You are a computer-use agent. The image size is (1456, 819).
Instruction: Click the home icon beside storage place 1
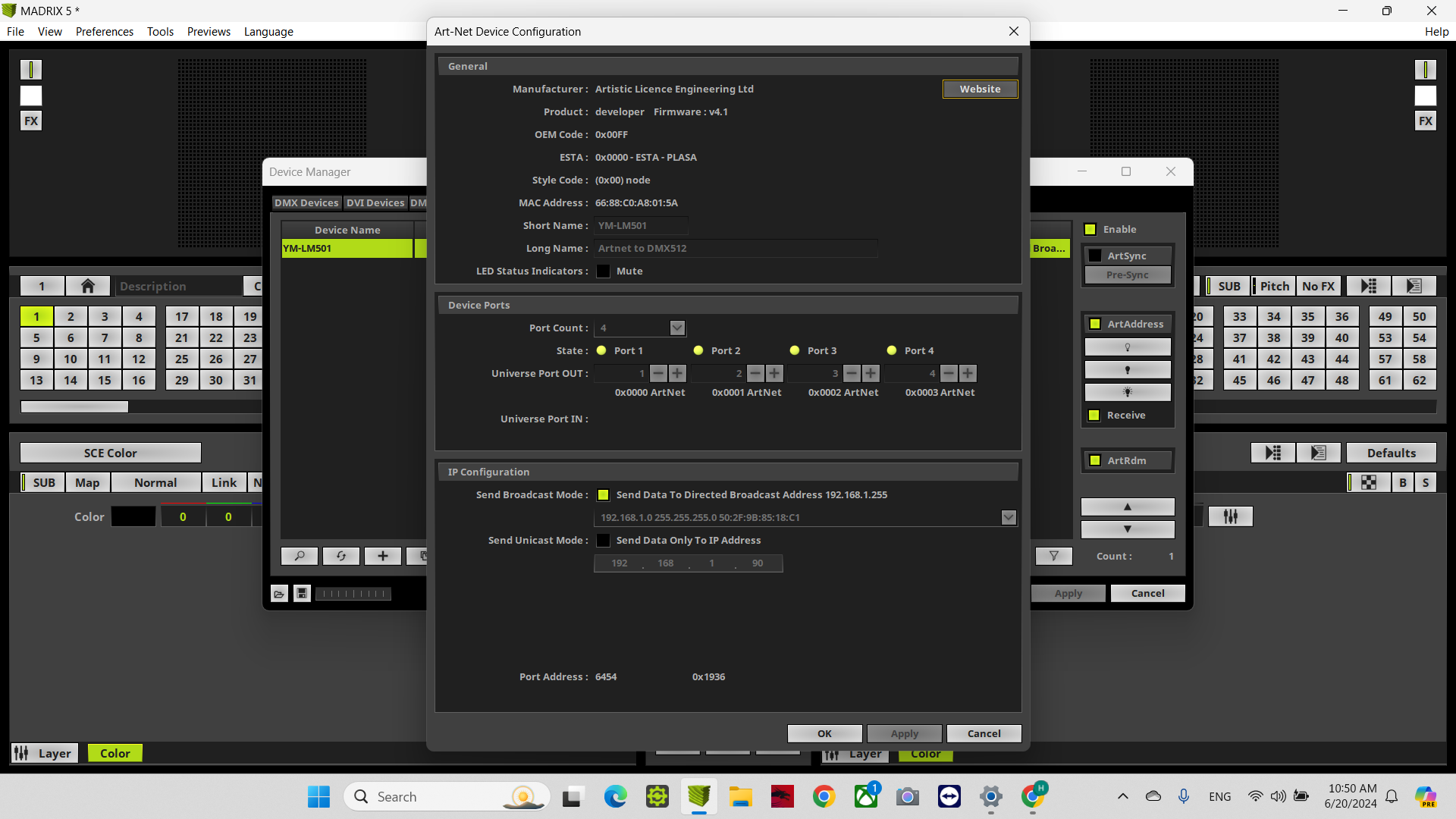pyautogui.click(x=88, y=286)
